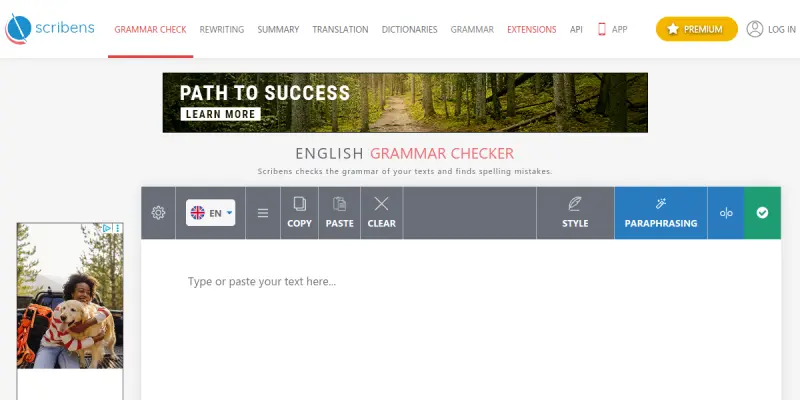Click the Premium button
The width and height of the screenshot is (800, 400).
(x=696, y=29)
